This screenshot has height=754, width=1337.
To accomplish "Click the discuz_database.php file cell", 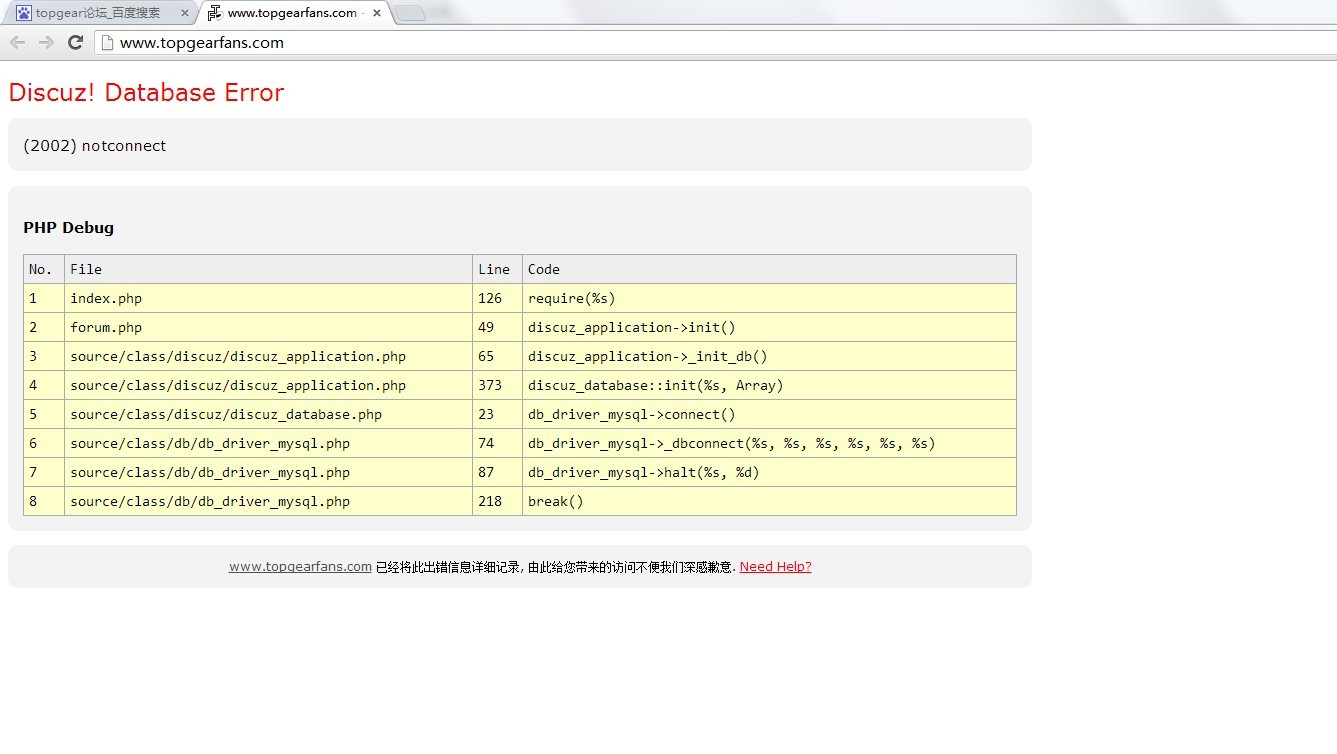I will (x=268, y=414).
